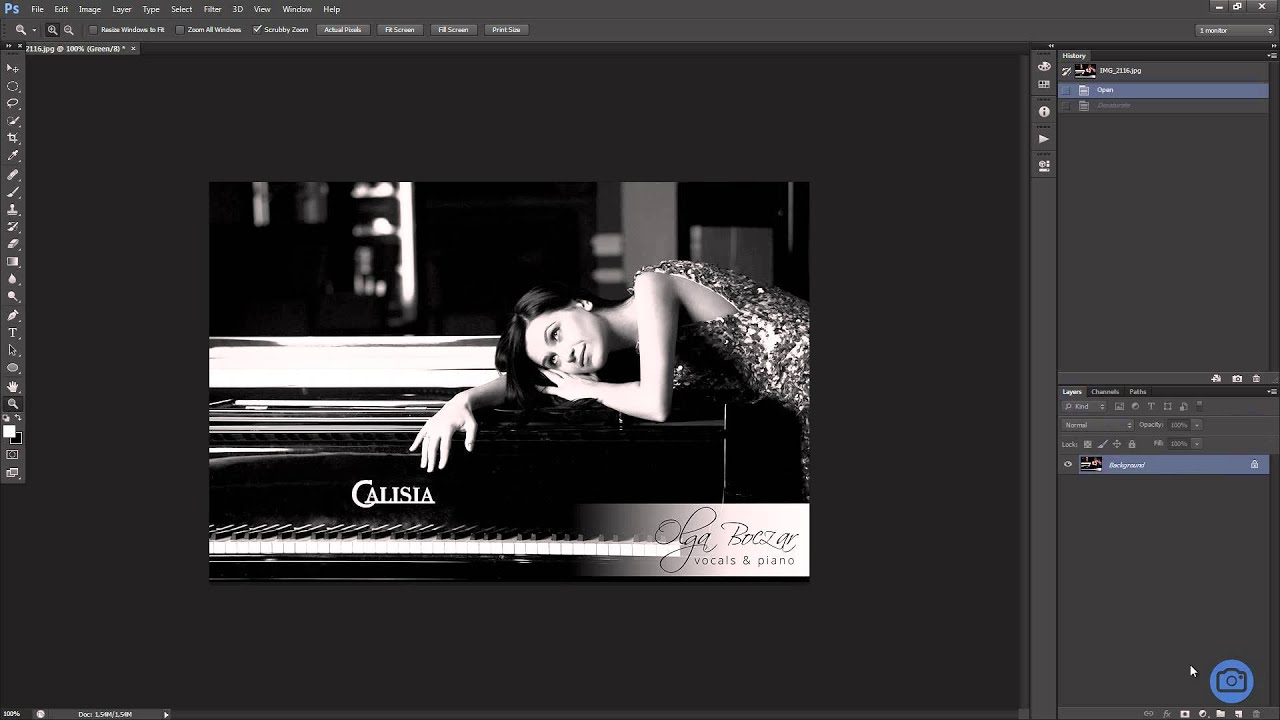The image size is (1280, 720).
Task: Select the Move tool
Action: point(13,68)
